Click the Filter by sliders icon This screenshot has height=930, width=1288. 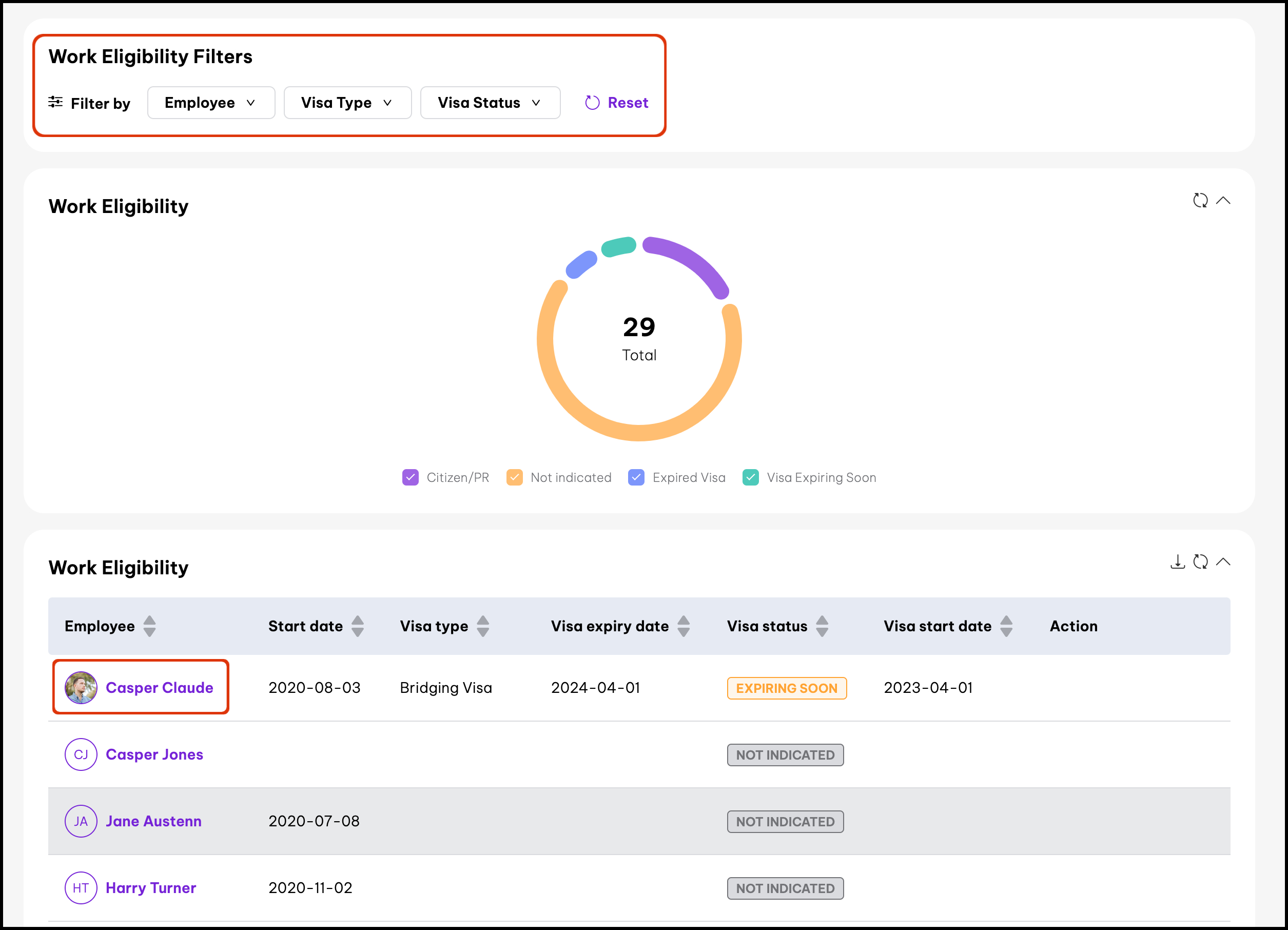pyautogui.click(x=55, y=102)
